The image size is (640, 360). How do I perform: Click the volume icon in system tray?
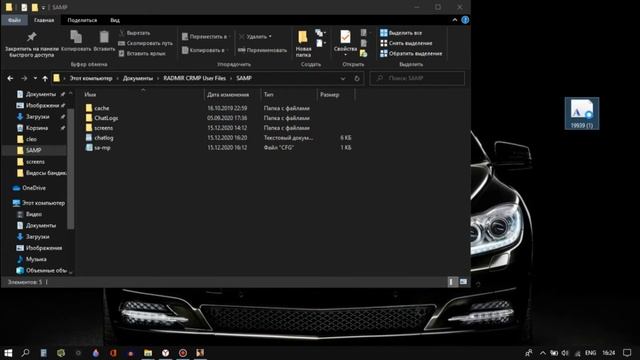pos(565,353)
